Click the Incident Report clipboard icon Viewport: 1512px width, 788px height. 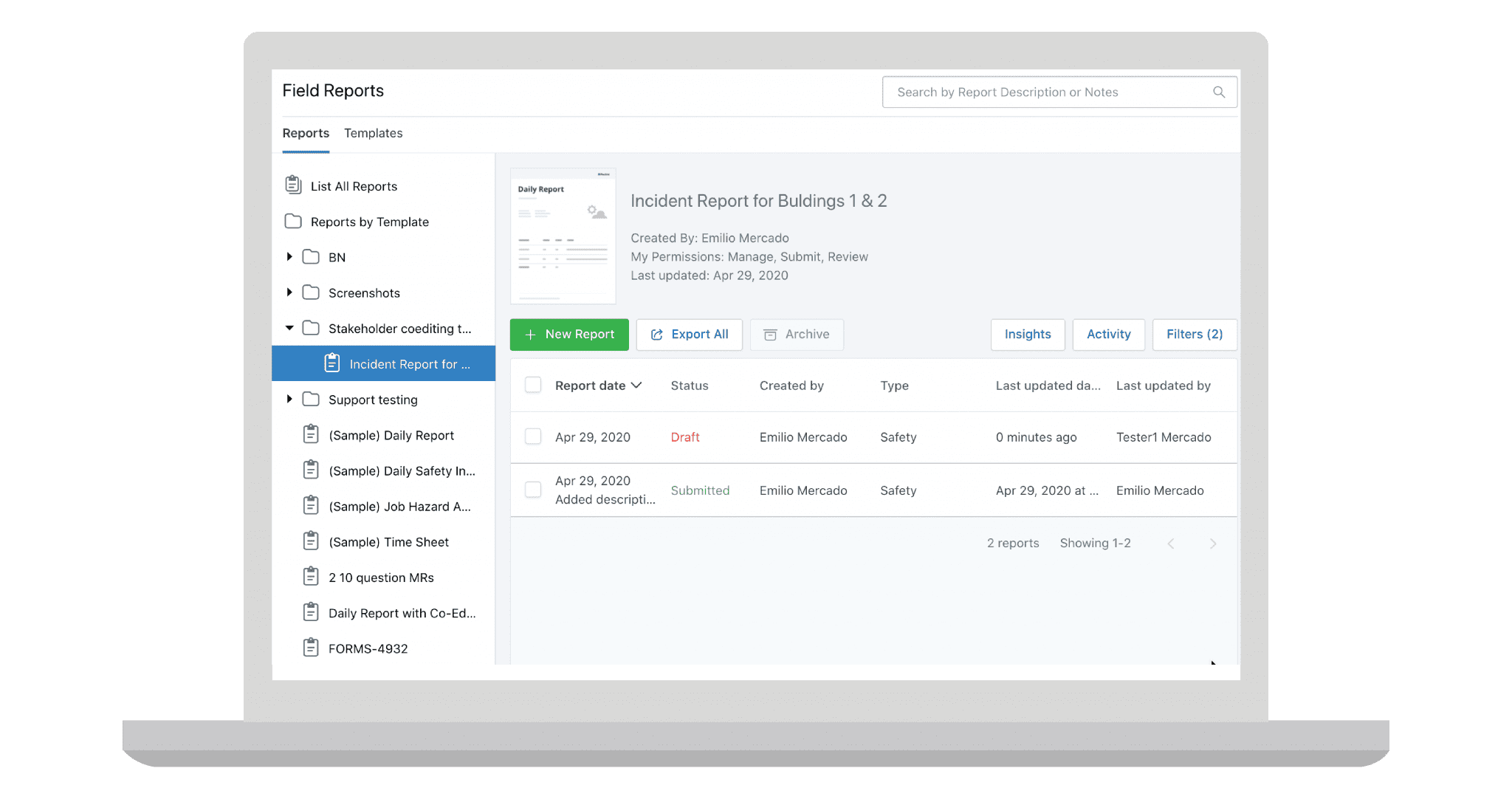coord(332,363)
